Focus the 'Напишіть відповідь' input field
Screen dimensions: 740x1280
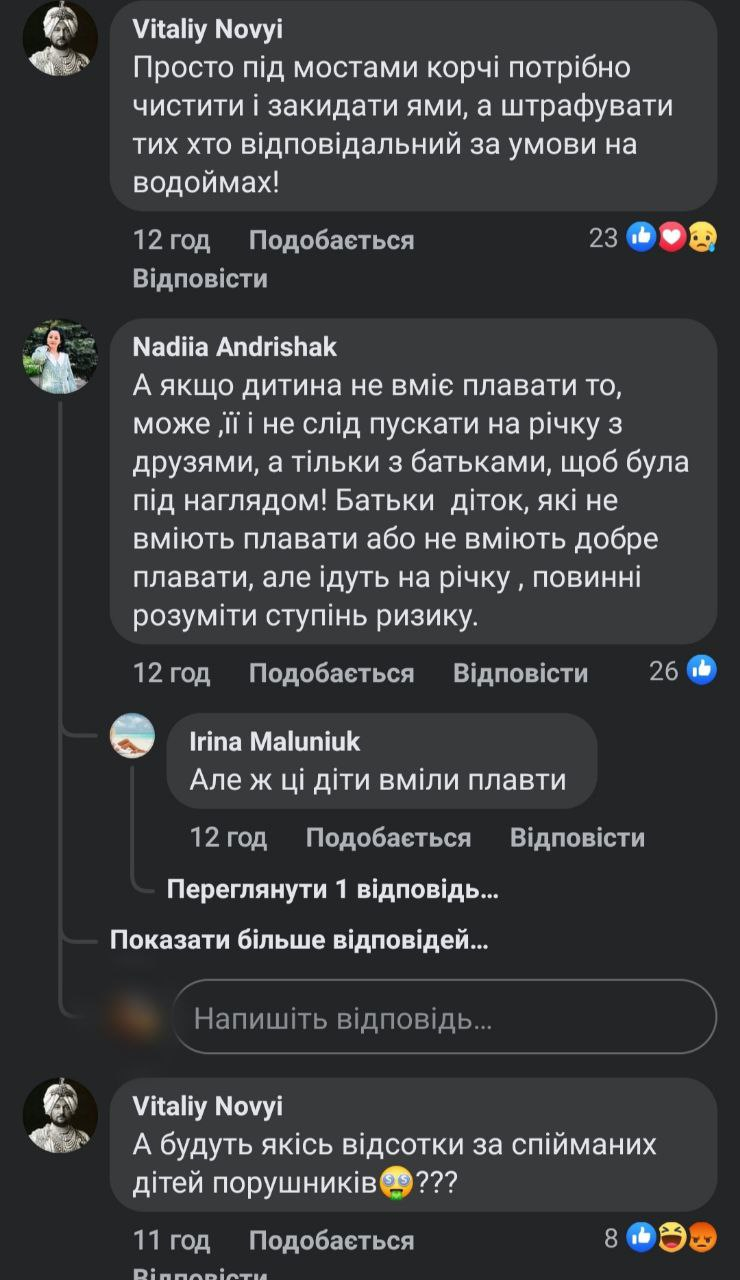point(444,1016)
